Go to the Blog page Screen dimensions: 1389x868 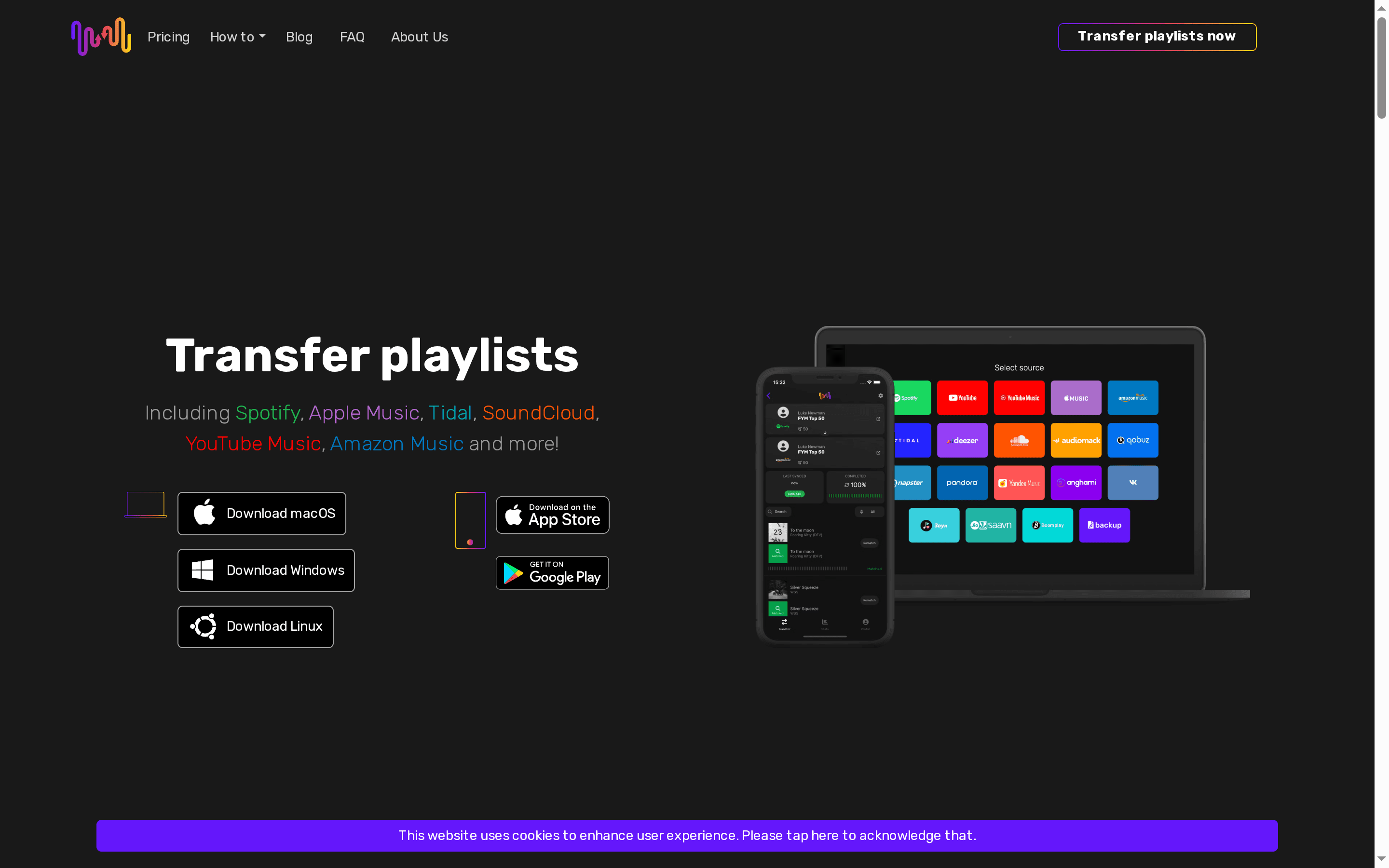299,37
